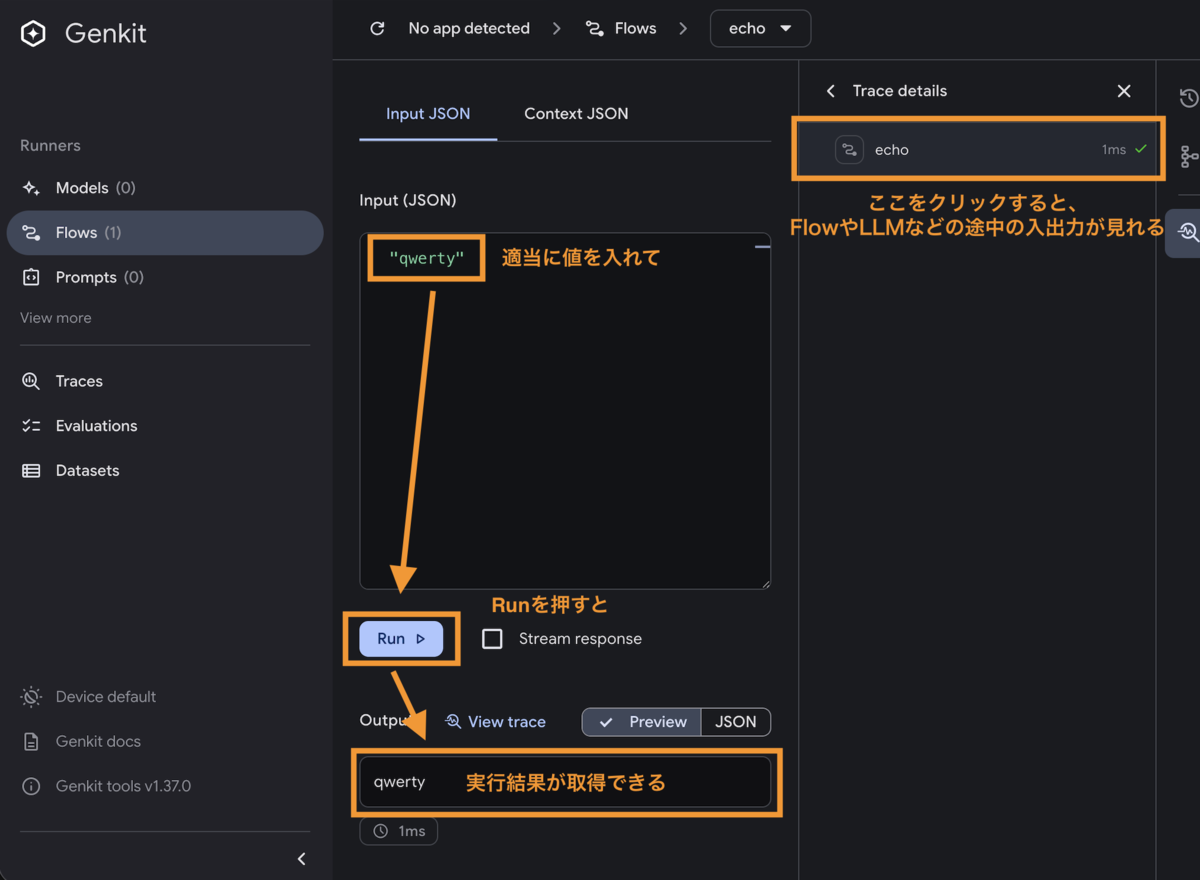Click No app detected in breadcrumb
This screenshot has height=880, width=1200.
pyautogui.click(x=469, y=28)
